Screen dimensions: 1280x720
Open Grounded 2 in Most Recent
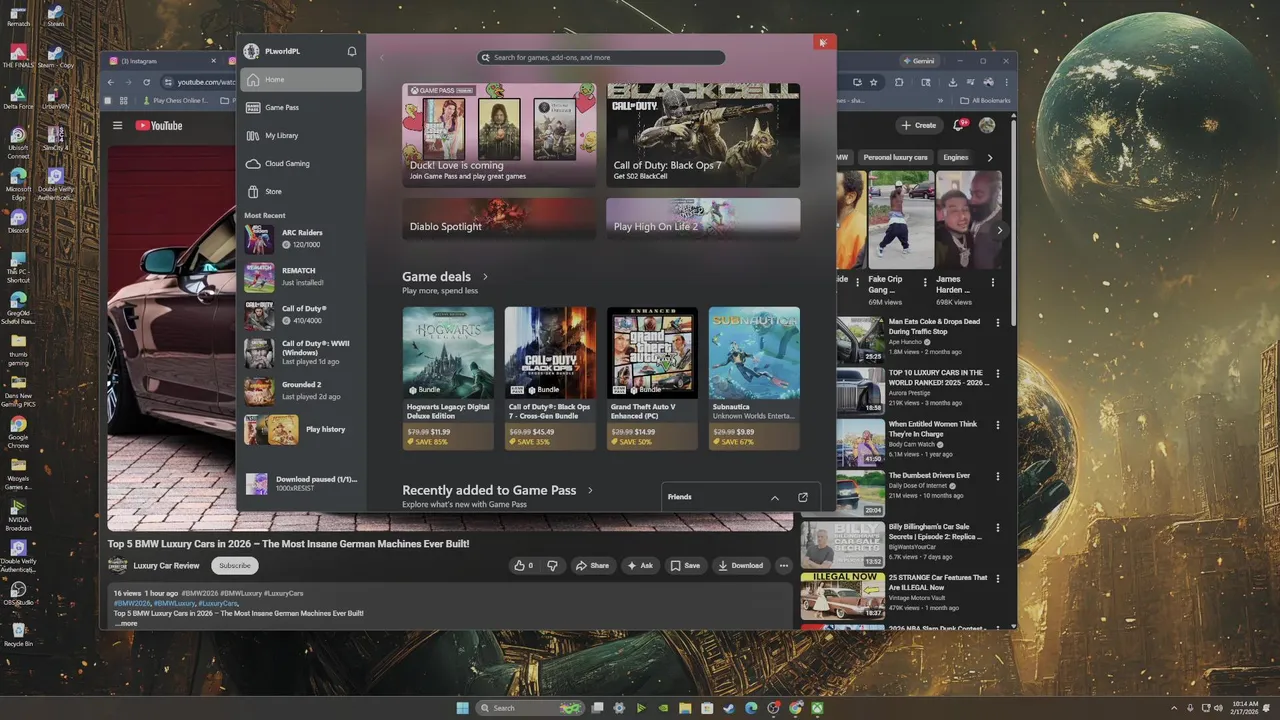click(301, 390)
